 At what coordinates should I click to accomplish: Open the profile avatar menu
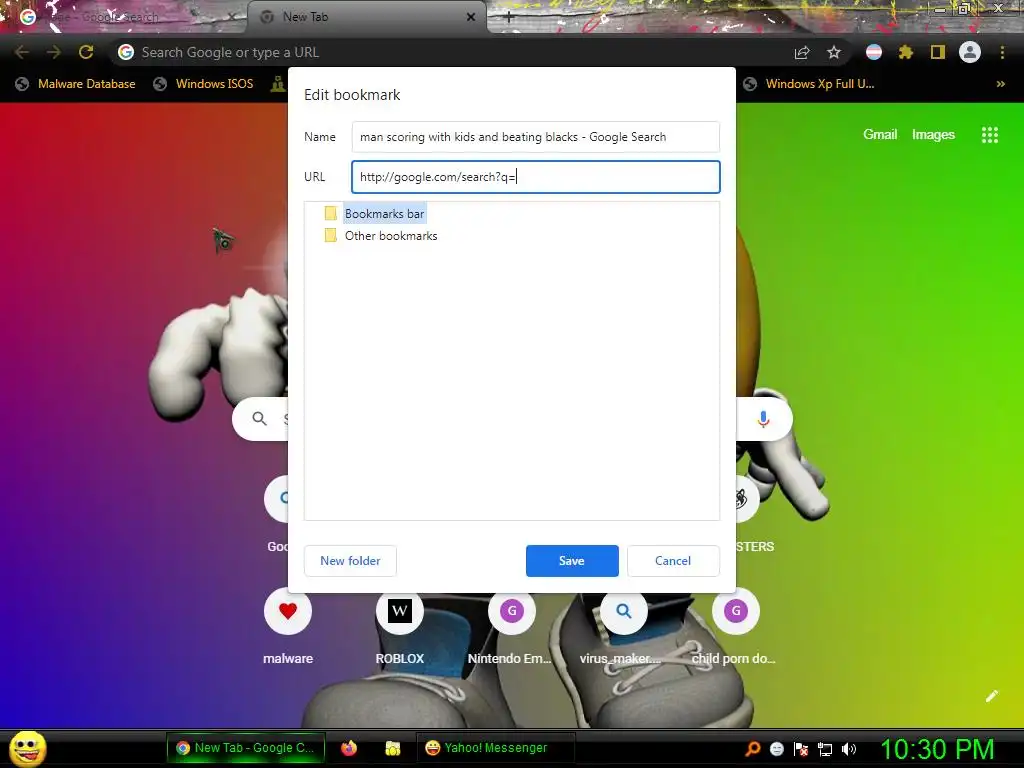coord(970,52)
